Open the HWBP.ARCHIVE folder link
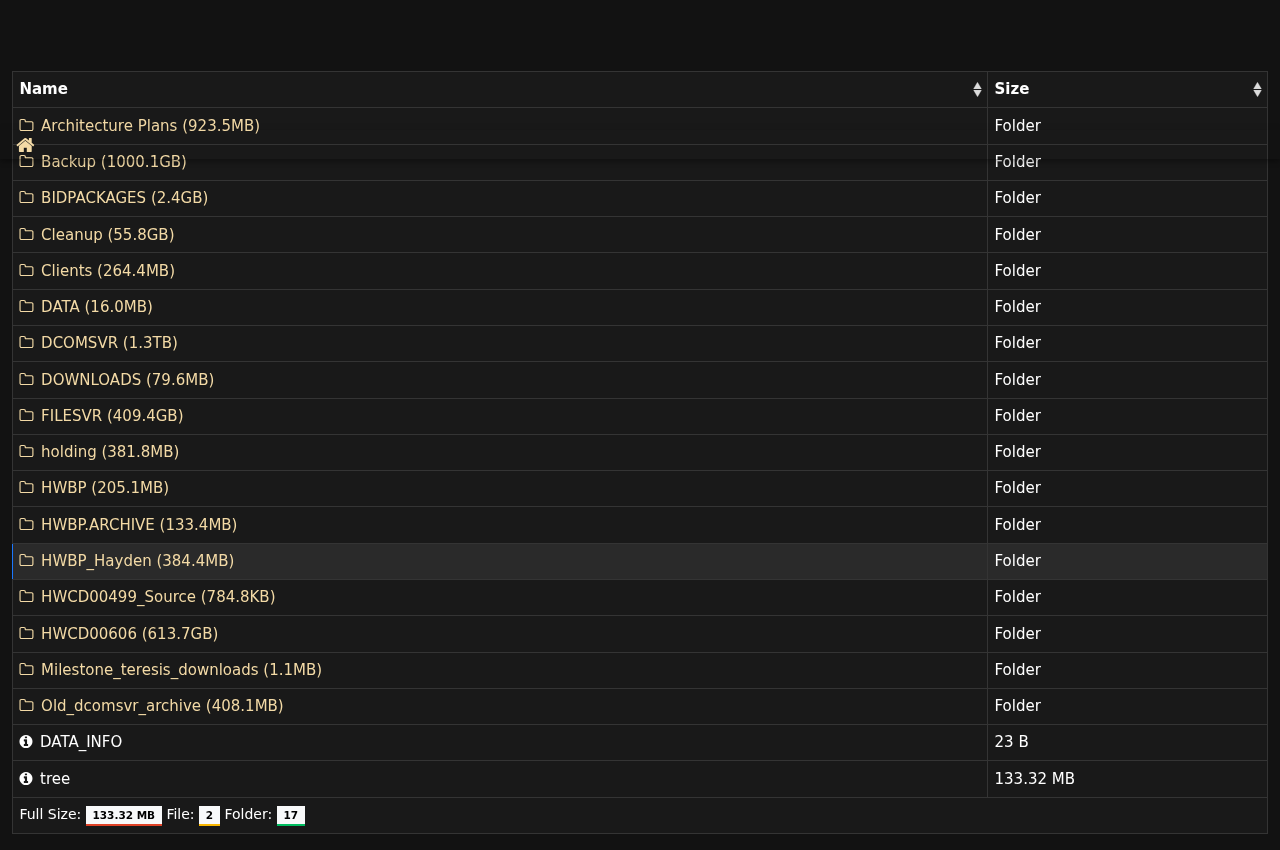The height and width of the screenshot is (850, 1280). pos(139,525)
